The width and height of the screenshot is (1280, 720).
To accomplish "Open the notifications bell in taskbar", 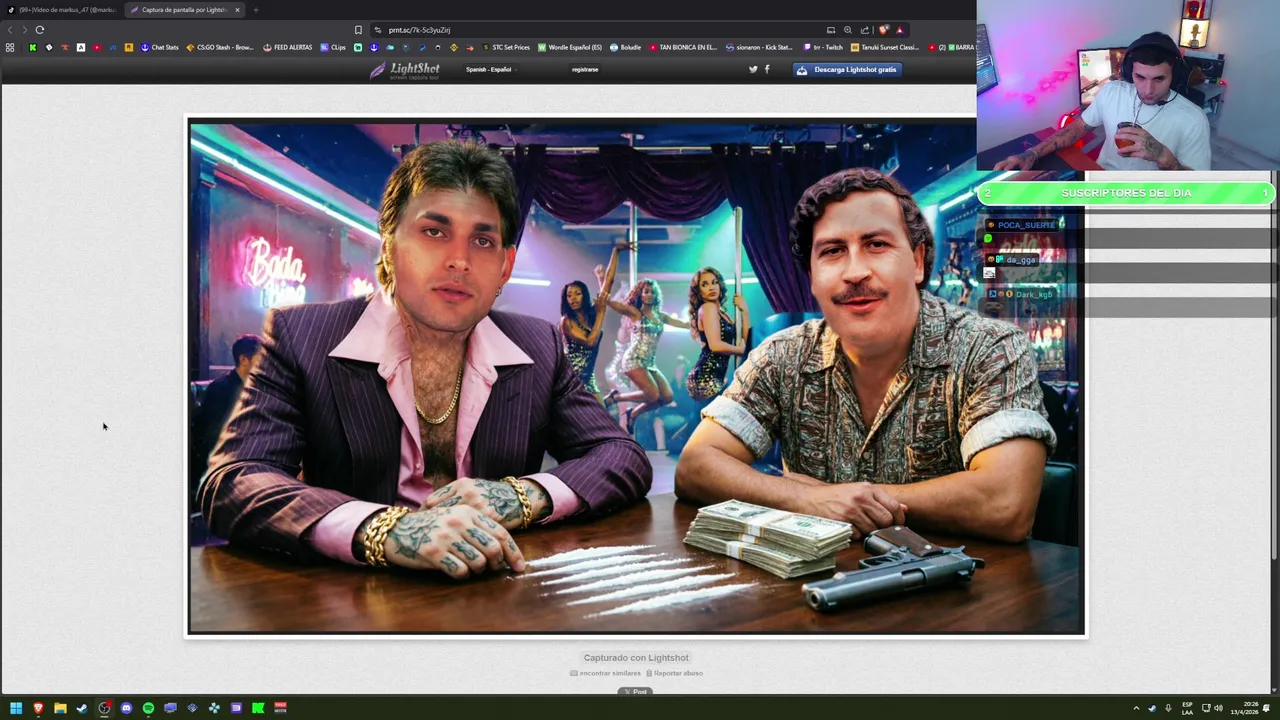I will point(1266,708).
